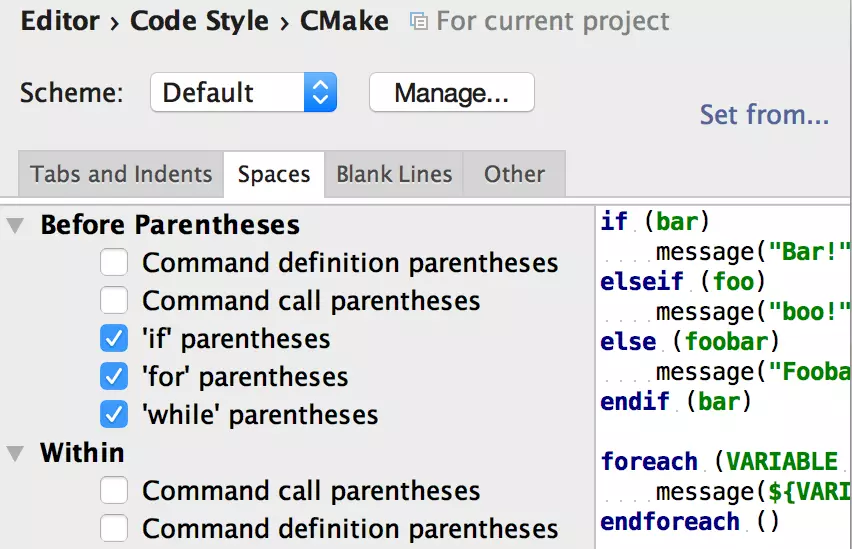Select the 'Before Parentheses' group heading
This screenshot has width=852, height=549.
pyautogui.click(x=170, y=225)
